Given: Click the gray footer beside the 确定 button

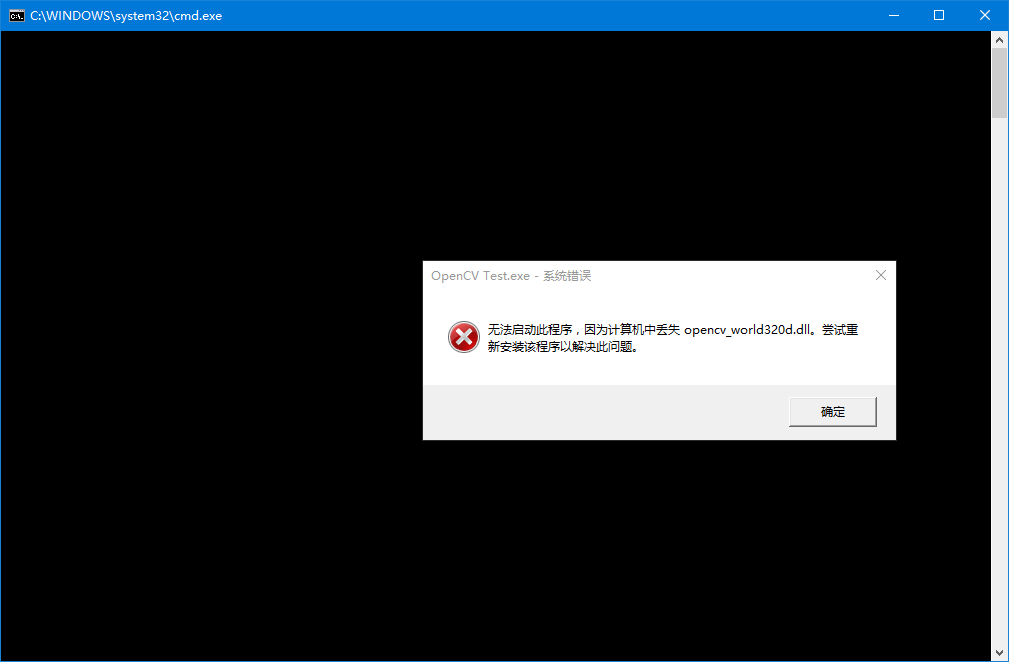Looking at the screenshot, I should (x=600, y=412).
